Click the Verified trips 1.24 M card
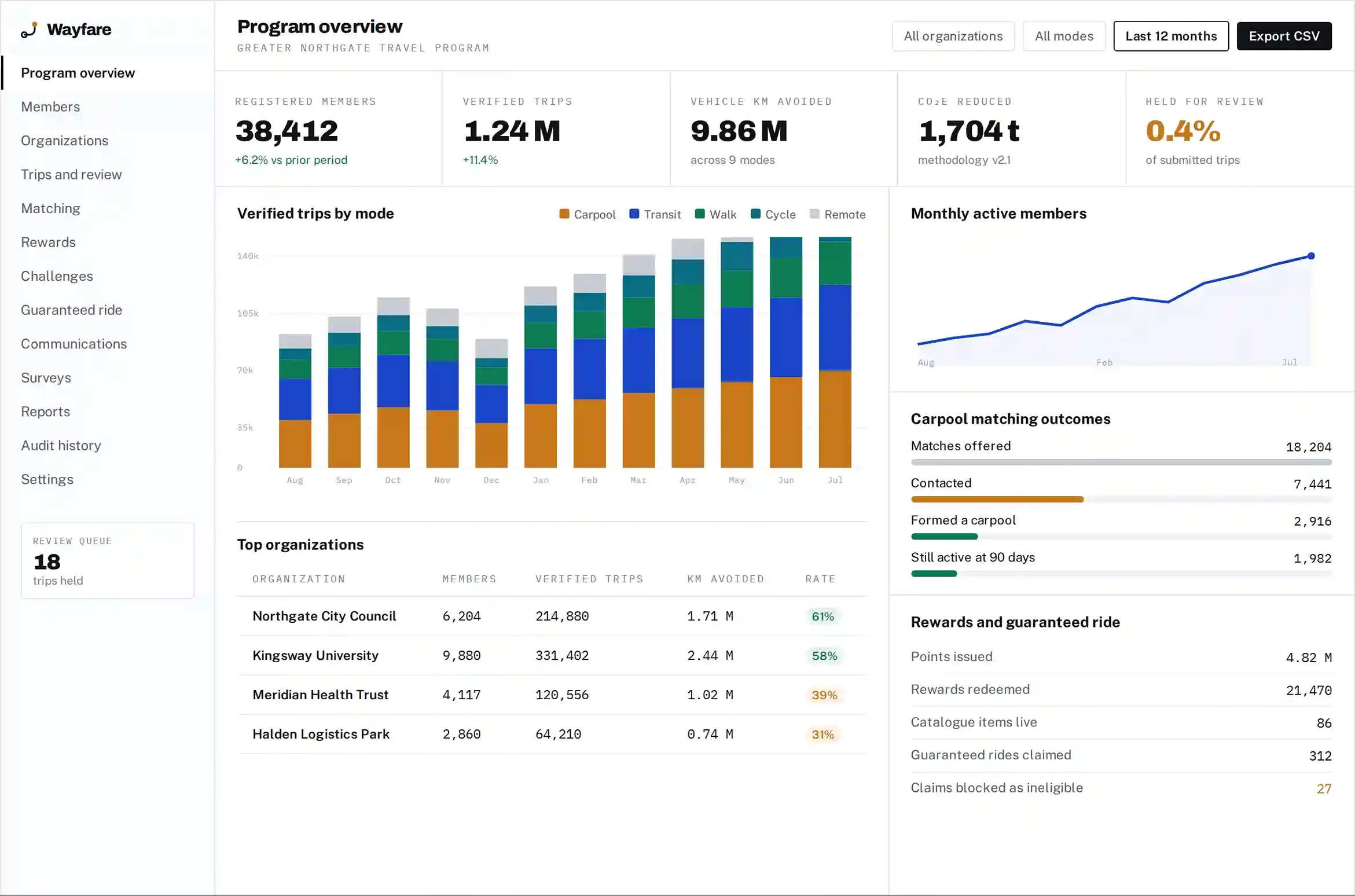 [x=556, y=128]
